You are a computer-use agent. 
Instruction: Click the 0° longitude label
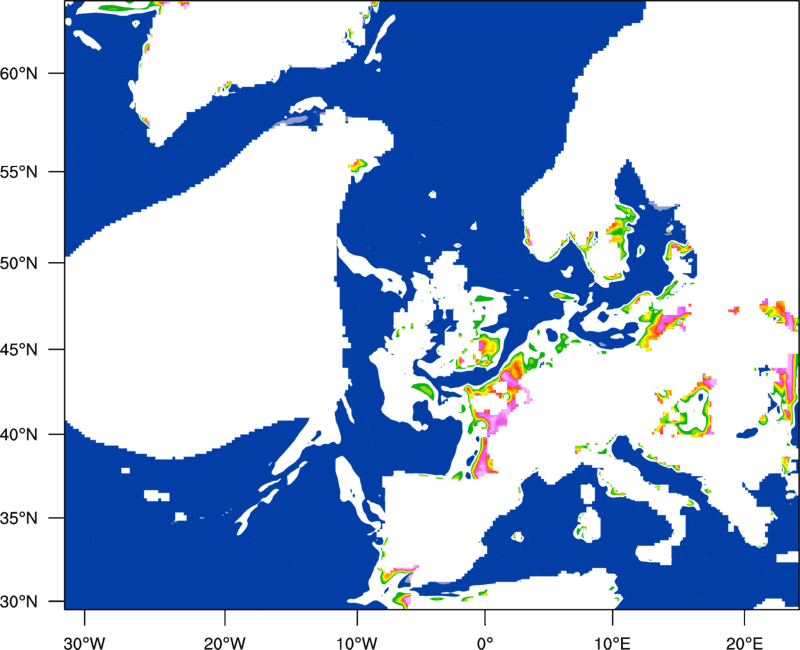click(485, 643)
